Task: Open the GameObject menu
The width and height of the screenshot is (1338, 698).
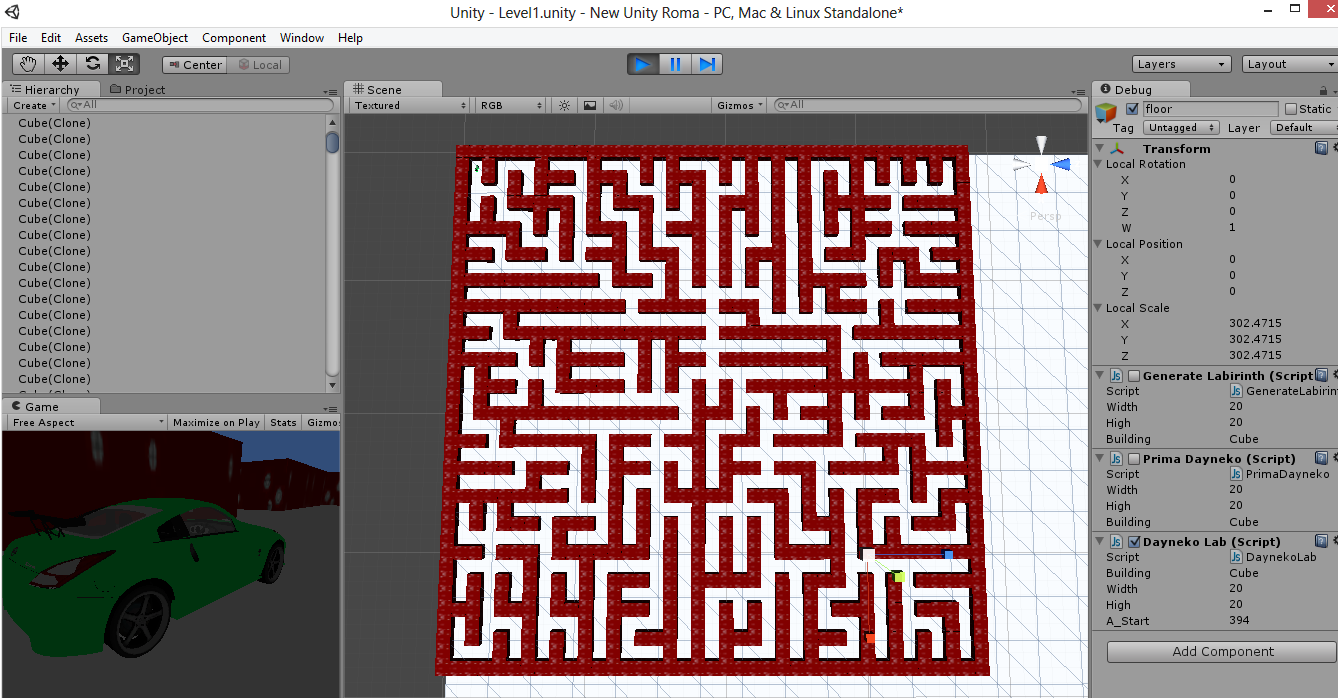Action: pyautogui.click(x=155, y=38)
